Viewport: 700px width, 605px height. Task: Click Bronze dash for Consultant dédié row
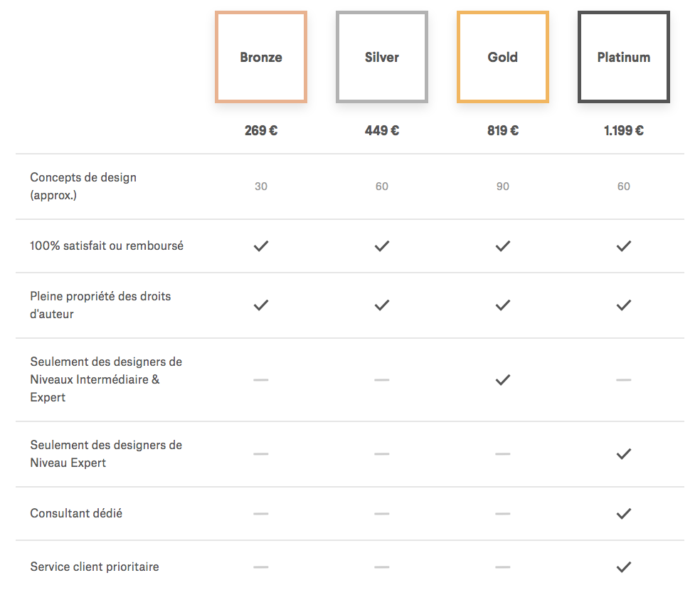click(x=261, y=513)
